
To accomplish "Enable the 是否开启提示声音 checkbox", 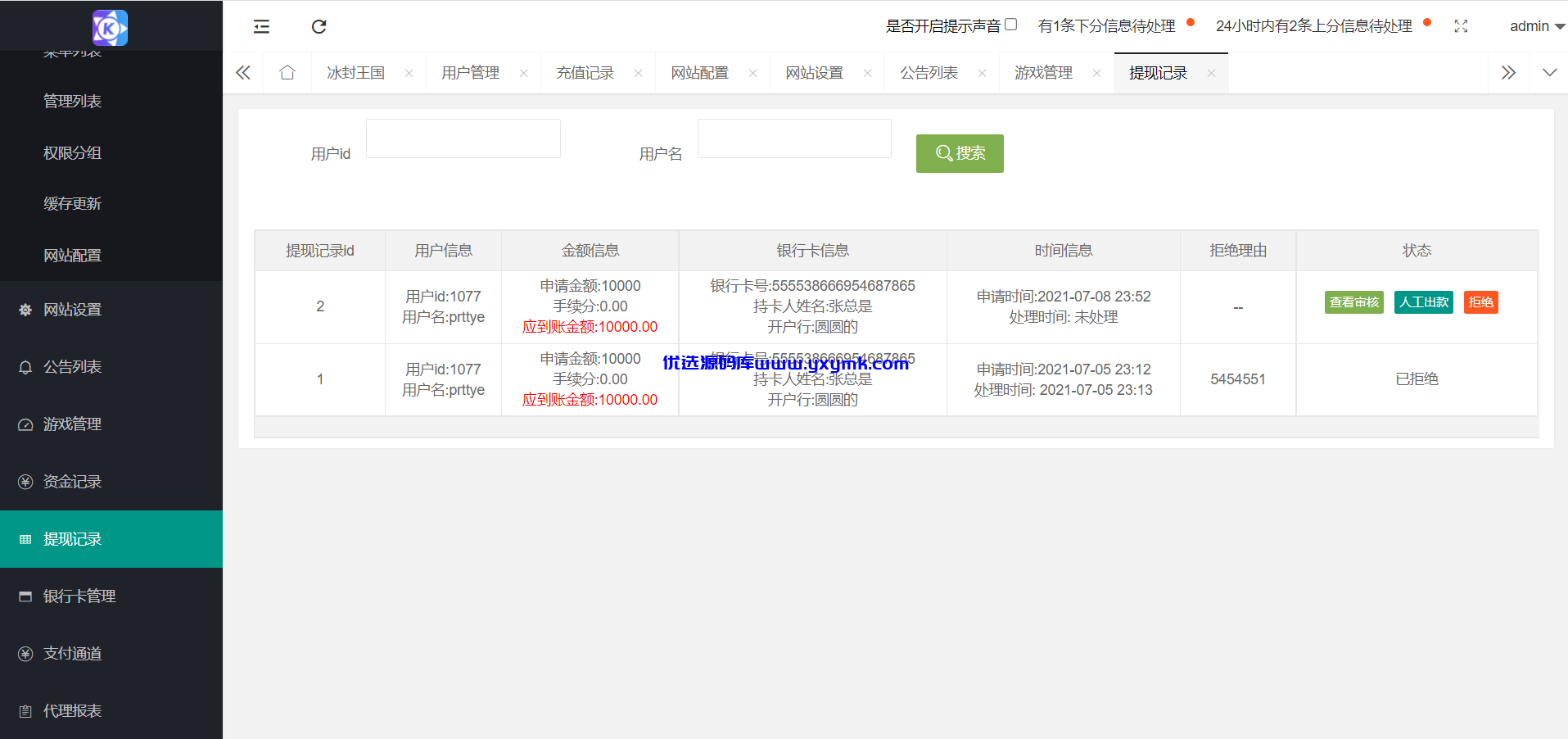I will click(x=1011, y=25).
